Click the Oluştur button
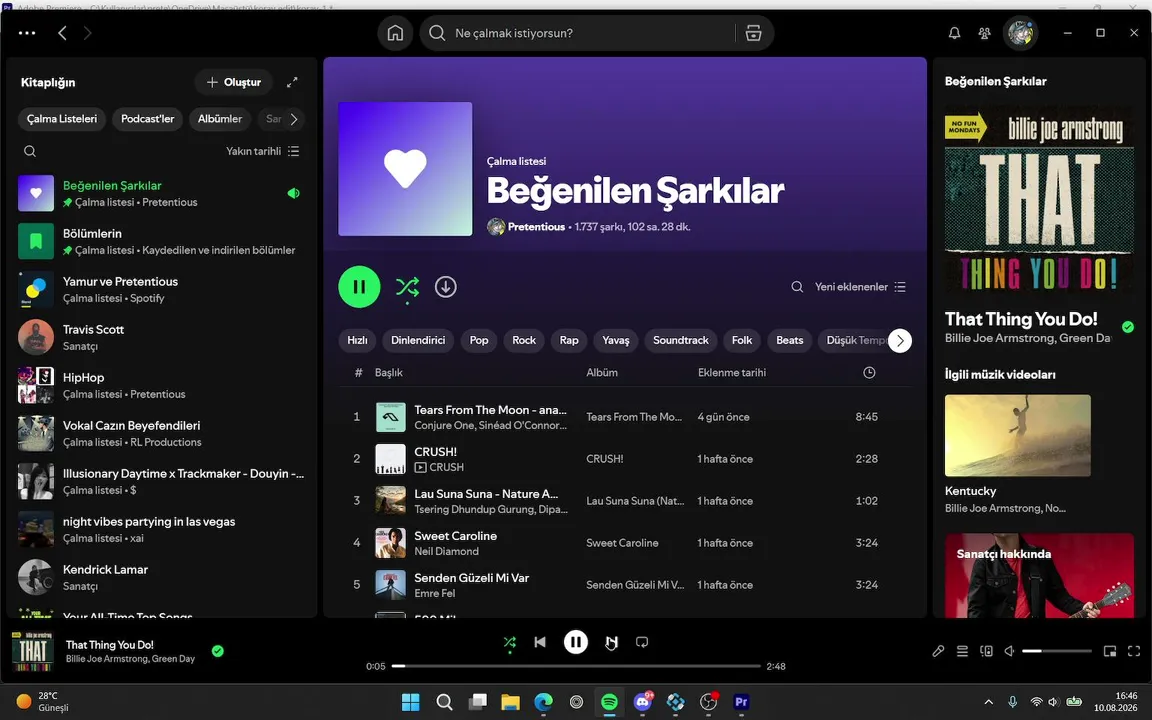This screenshot has width=1152, height=720. (234, 82)
